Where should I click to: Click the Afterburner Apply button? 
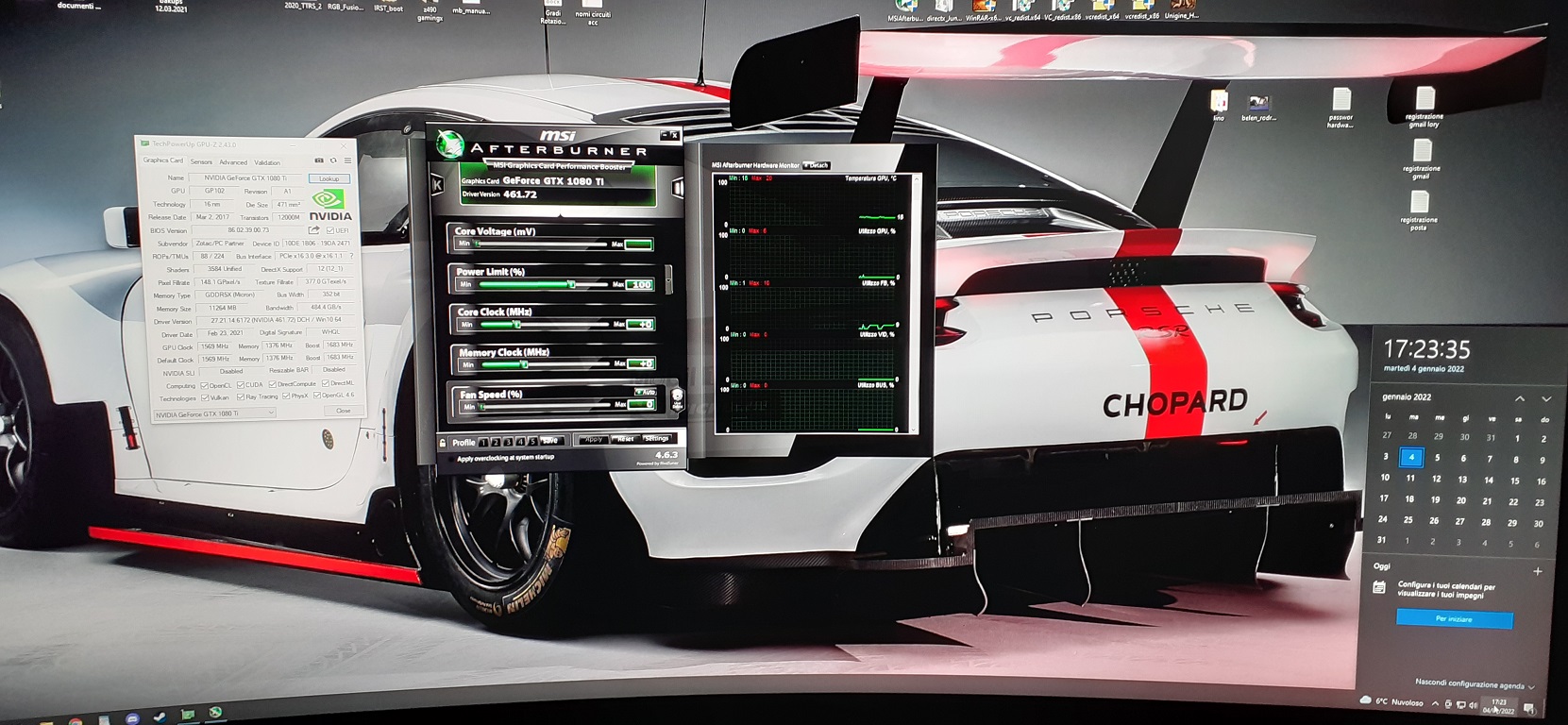pyautogui.click(x=593, y=440)
